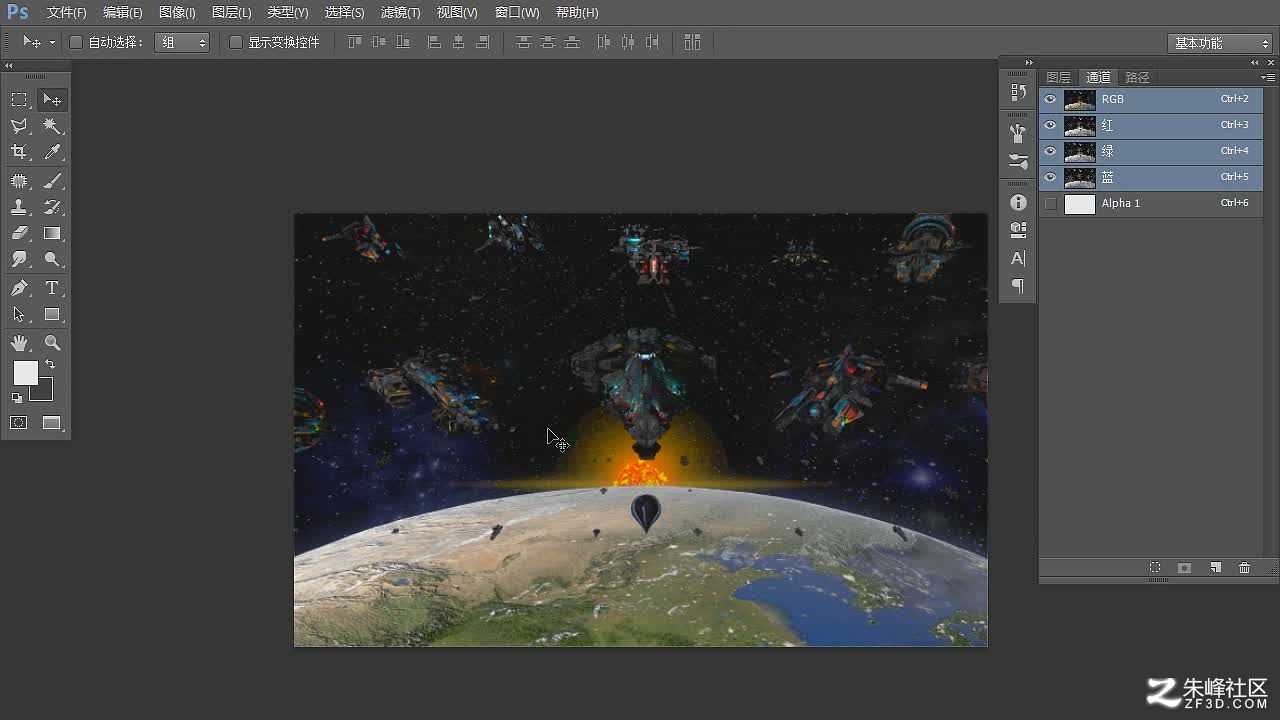This screenshot has height=720, width=1280.
Task: Select the Path Selection arrow tool
Action: pos(19,314)
